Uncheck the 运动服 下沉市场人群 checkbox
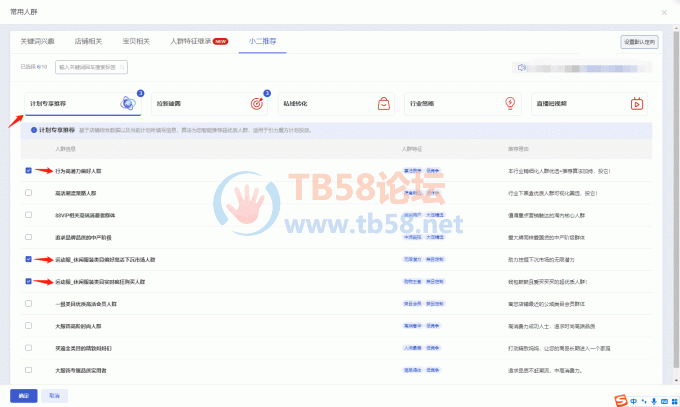 (x=29, y=259)
